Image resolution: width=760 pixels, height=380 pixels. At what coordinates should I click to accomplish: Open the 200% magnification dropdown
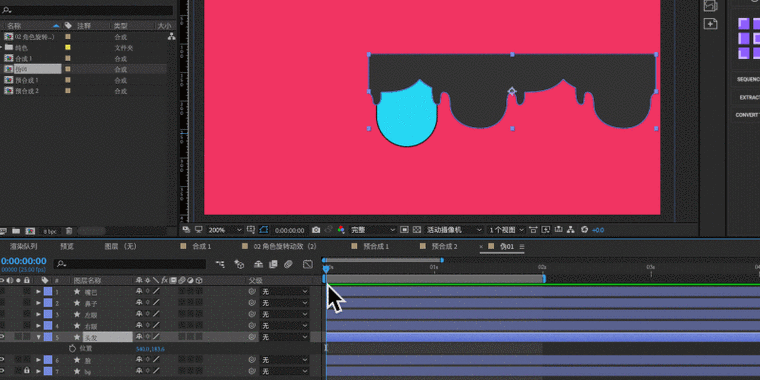click(225, 230)
